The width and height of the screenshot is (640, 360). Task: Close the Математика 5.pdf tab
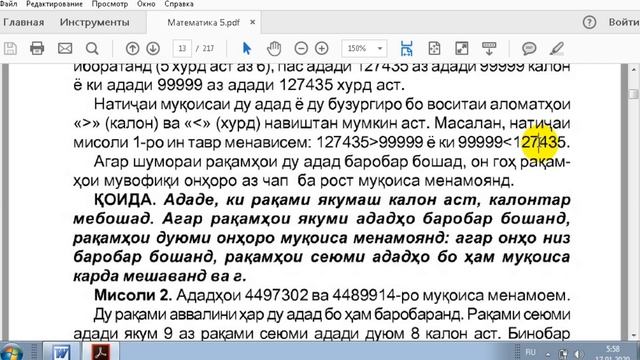click(253, 22)
